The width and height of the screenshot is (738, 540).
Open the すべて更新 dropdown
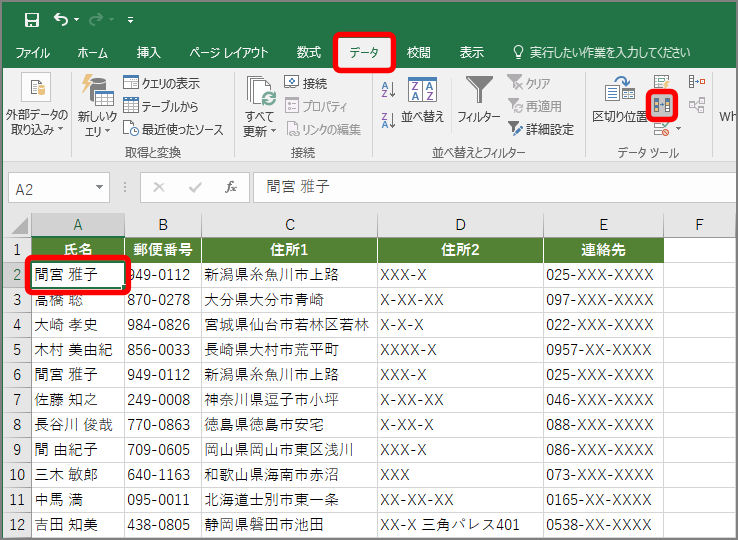pos(259,106)
